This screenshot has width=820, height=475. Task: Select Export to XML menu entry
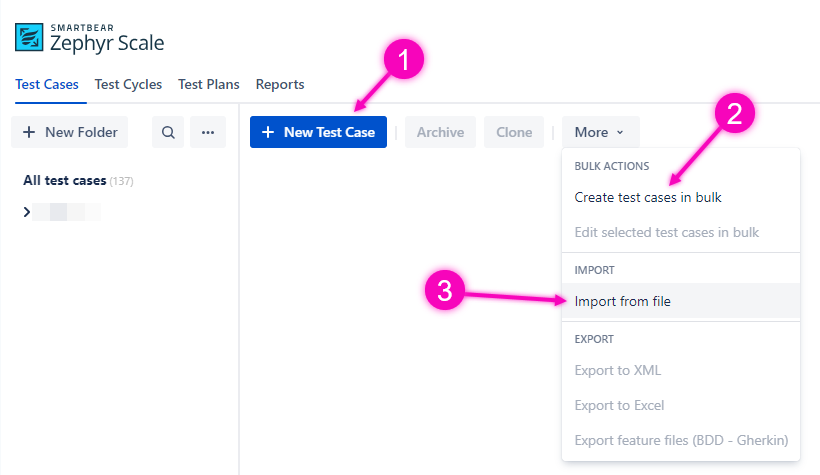click(x=617, y=370)
